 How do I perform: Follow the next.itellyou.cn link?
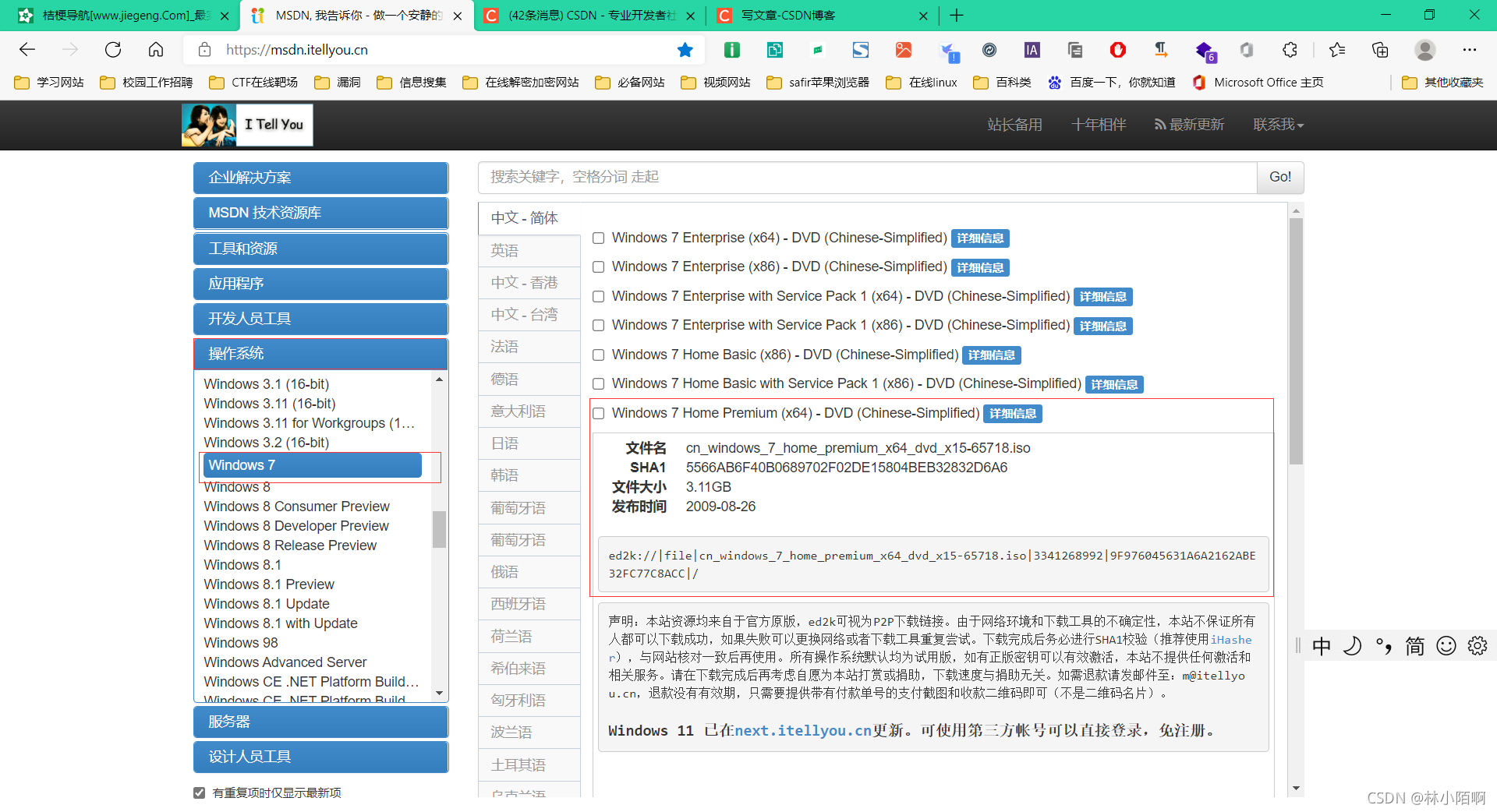click(803, 730)
